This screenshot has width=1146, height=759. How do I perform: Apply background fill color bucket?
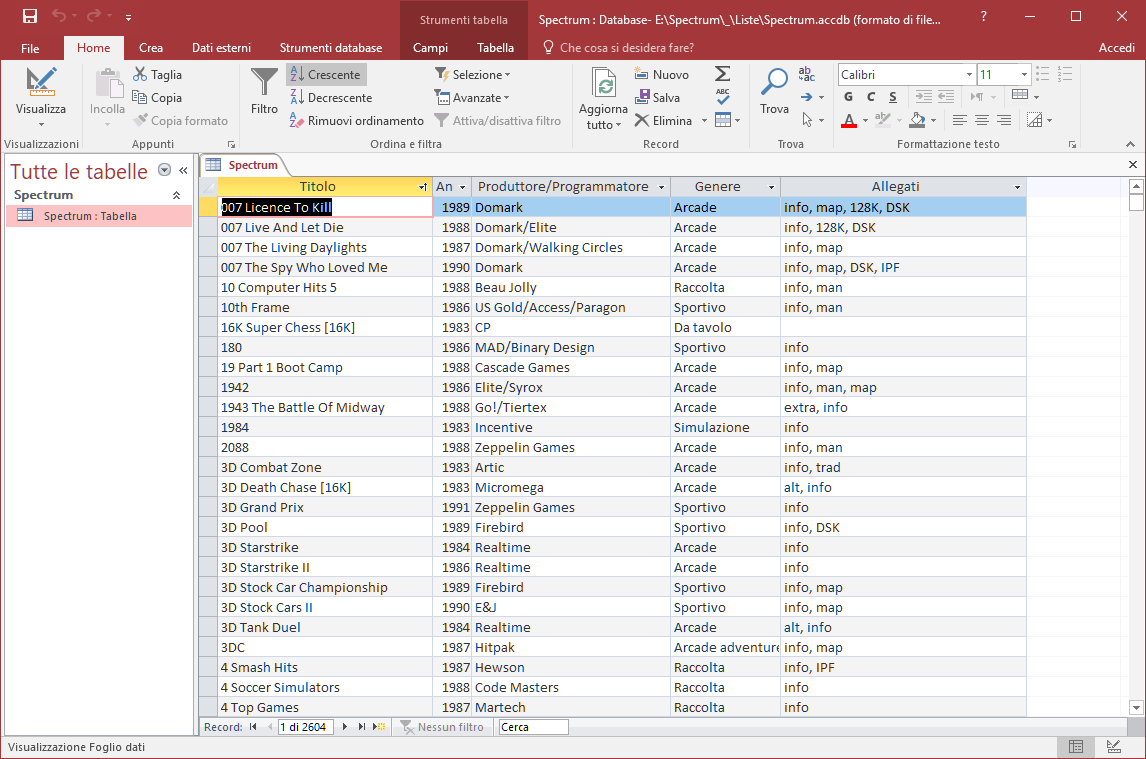[x=918, y=120]
